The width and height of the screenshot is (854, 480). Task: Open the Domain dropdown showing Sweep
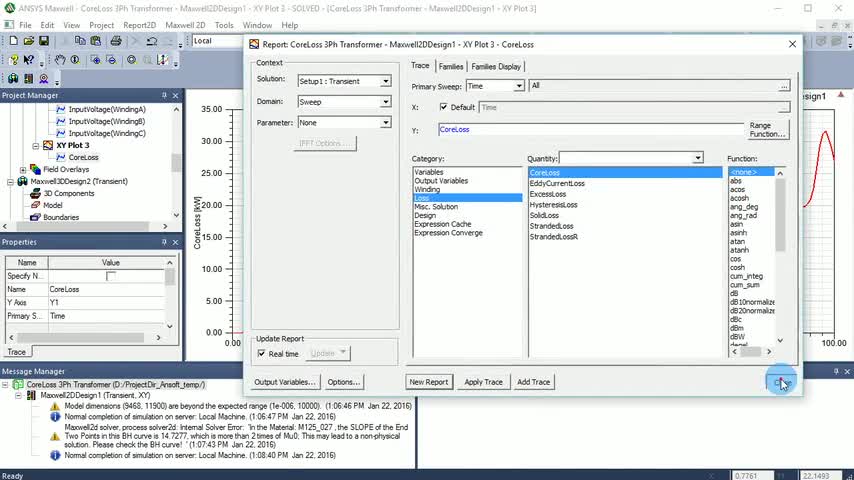coord(386,102)
